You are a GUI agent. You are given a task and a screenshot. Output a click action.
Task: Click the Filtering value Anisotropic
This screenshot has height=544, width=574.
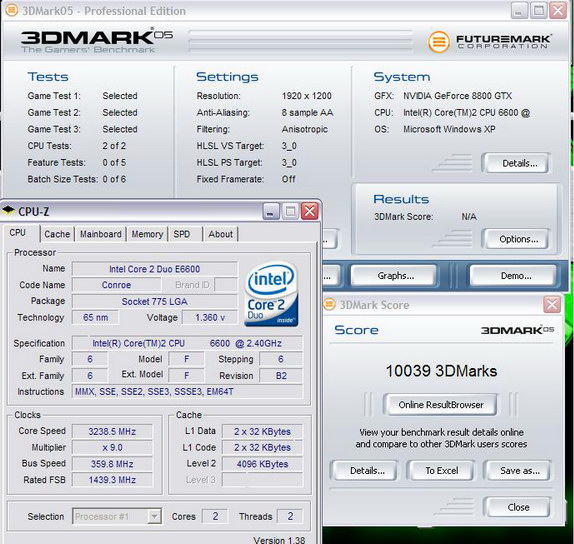pyautogui.click(x=305, y=129)
